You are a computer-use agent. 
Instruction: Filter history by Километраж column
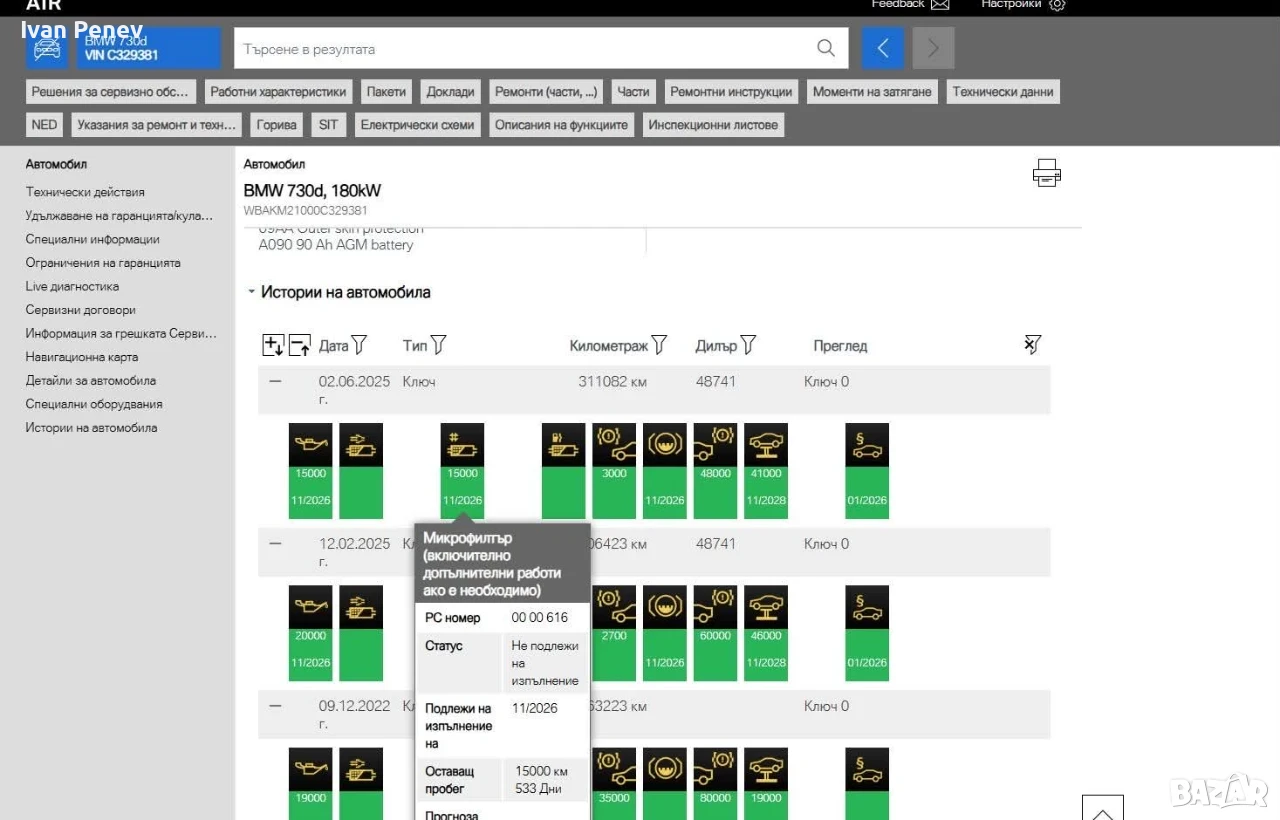tap(658, 345)
